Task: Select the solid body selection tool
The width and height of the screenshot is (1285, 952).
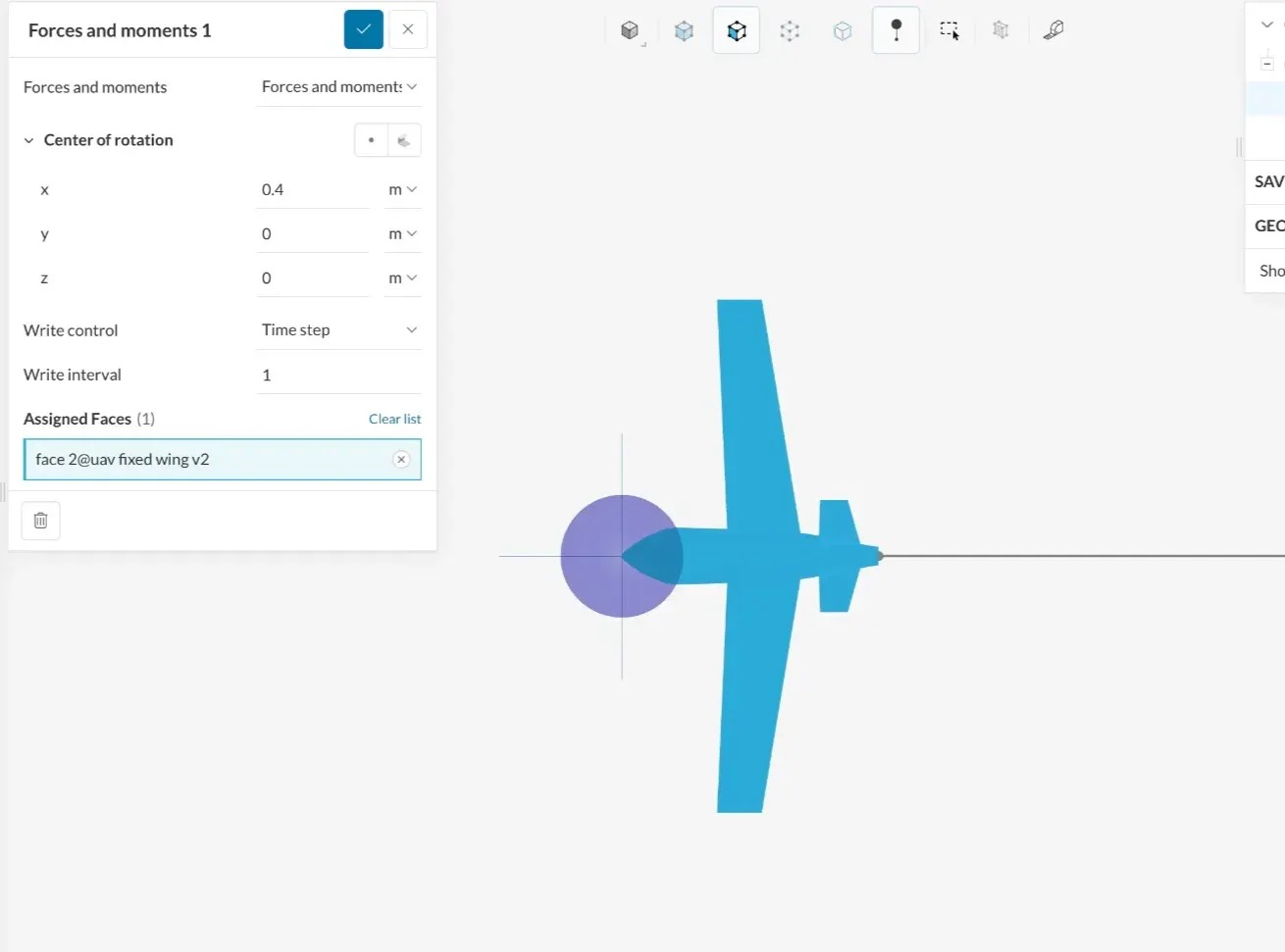Action: click(x=631, y=29)
